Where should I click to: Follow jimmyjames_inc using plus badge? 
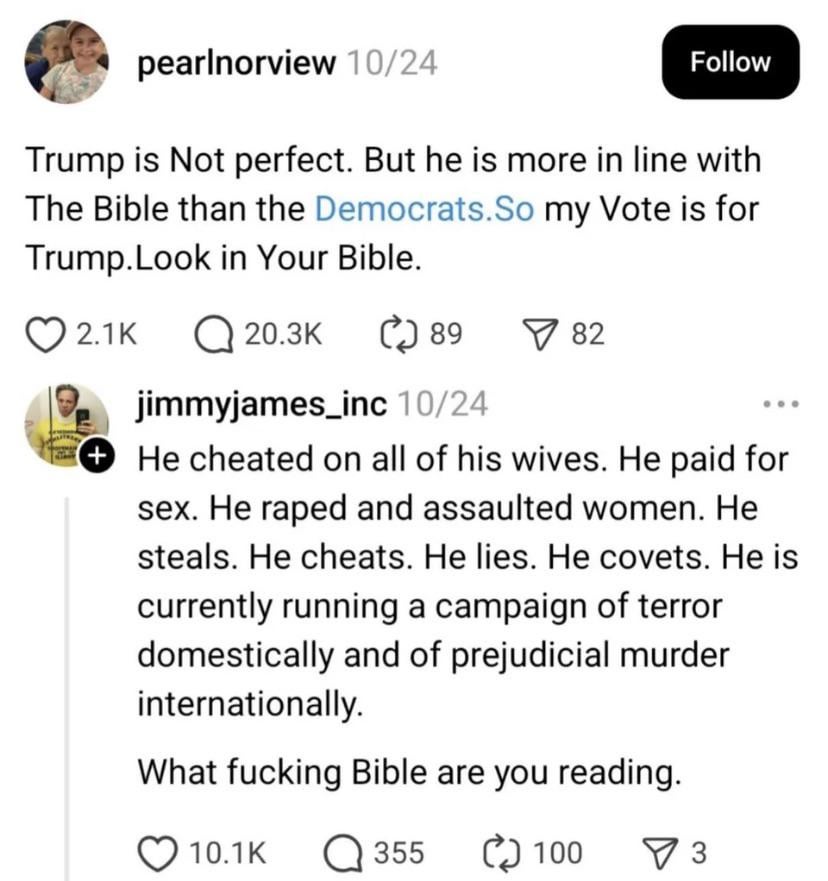95,456
